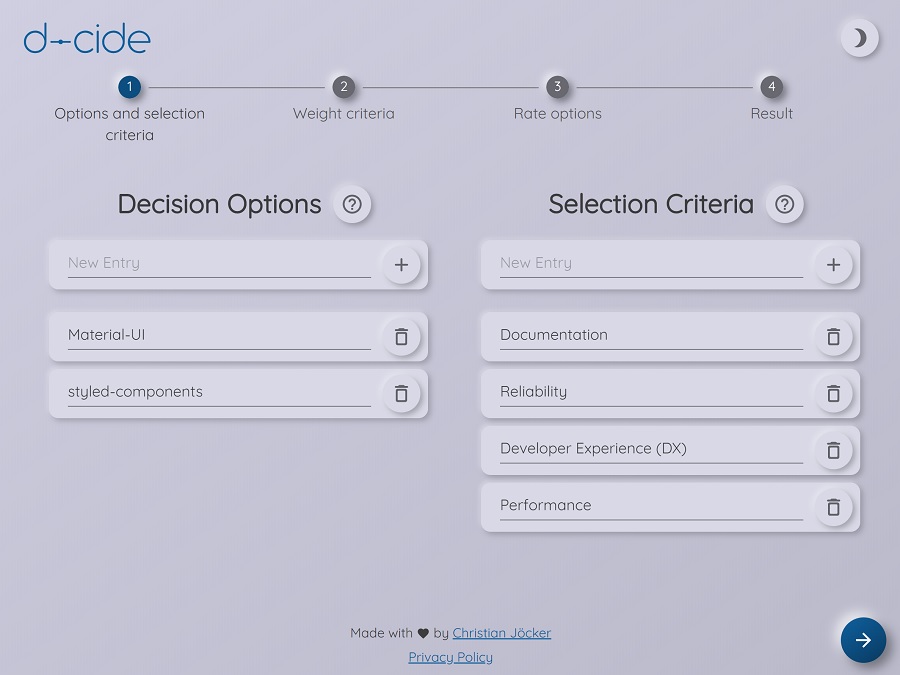The width and height of the screenshot is (900, 675).
Task: Click the Decision Options New Entry field
Action: click(x=218, y=263)
